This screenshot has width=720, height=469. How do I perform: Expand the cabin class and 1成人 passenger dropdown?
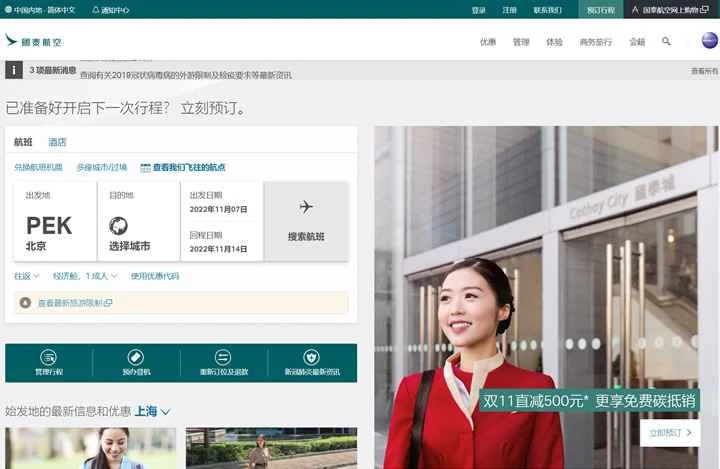85,276
